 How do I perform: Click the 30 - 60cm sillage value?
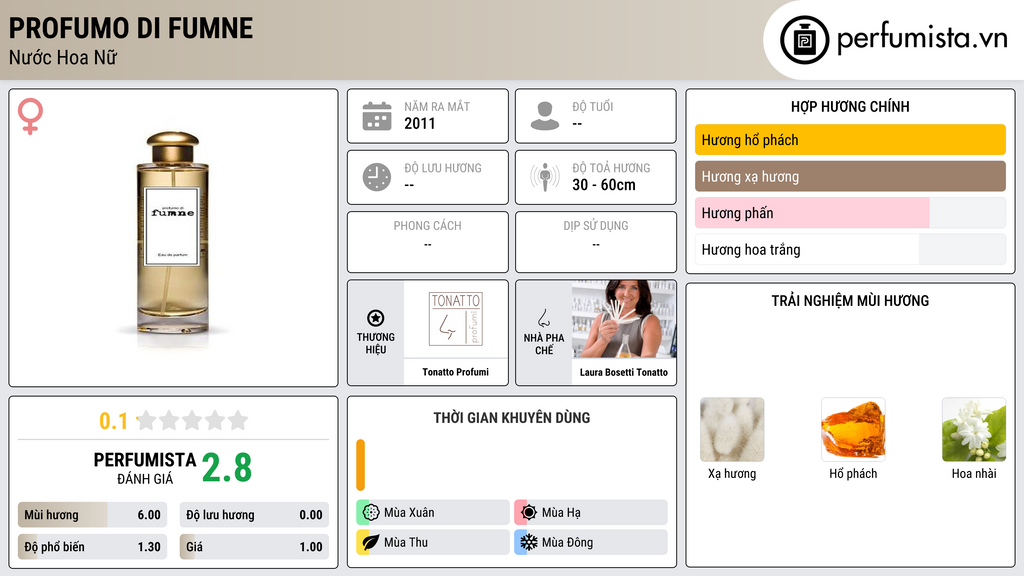[x=603, y=185]
